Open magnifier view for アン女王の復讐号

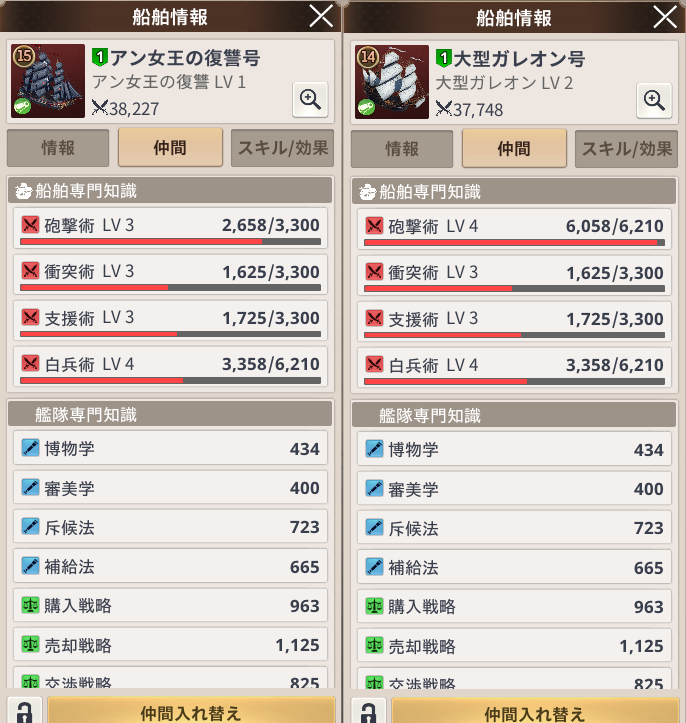pos(310,100)
